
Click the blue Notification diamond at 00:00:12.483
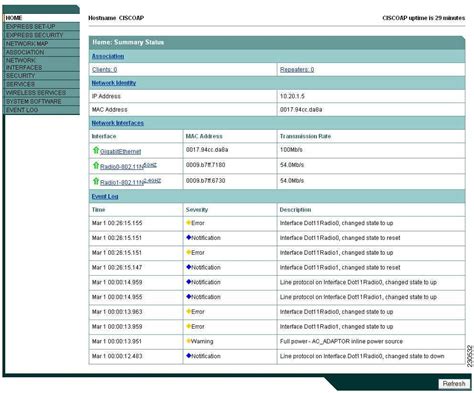point(189,356)
